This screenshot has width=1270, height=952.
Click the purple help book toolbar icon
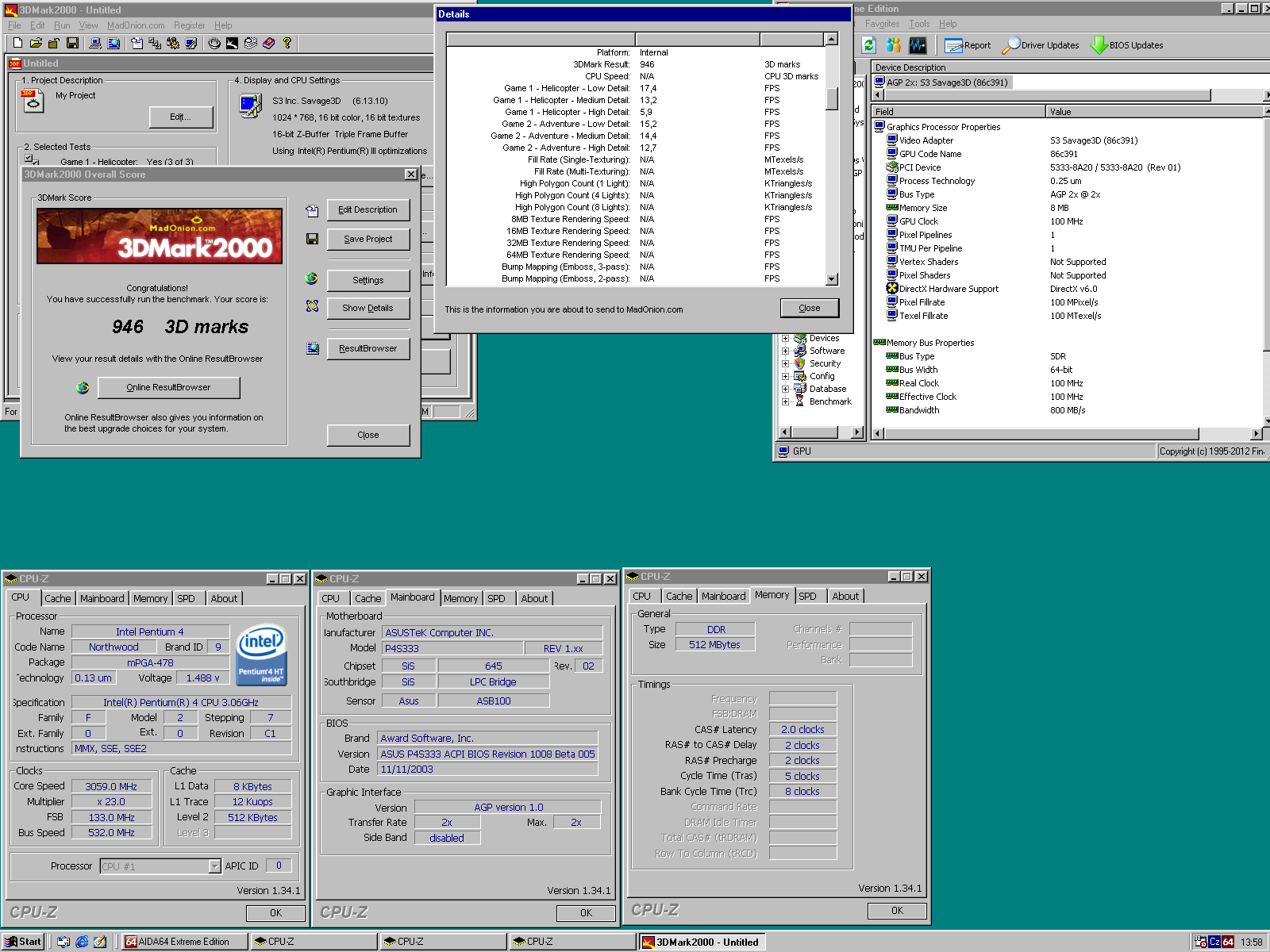click(269, 43)
